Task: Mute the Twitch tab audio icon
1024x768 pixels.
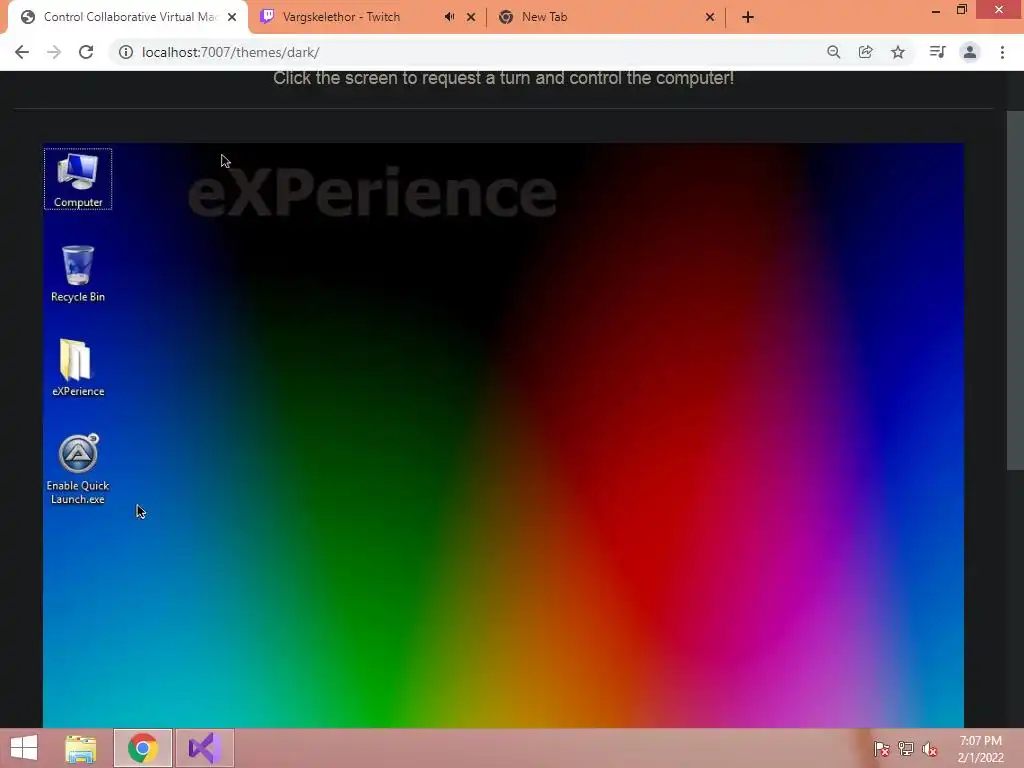Action: tap(449, 17)
